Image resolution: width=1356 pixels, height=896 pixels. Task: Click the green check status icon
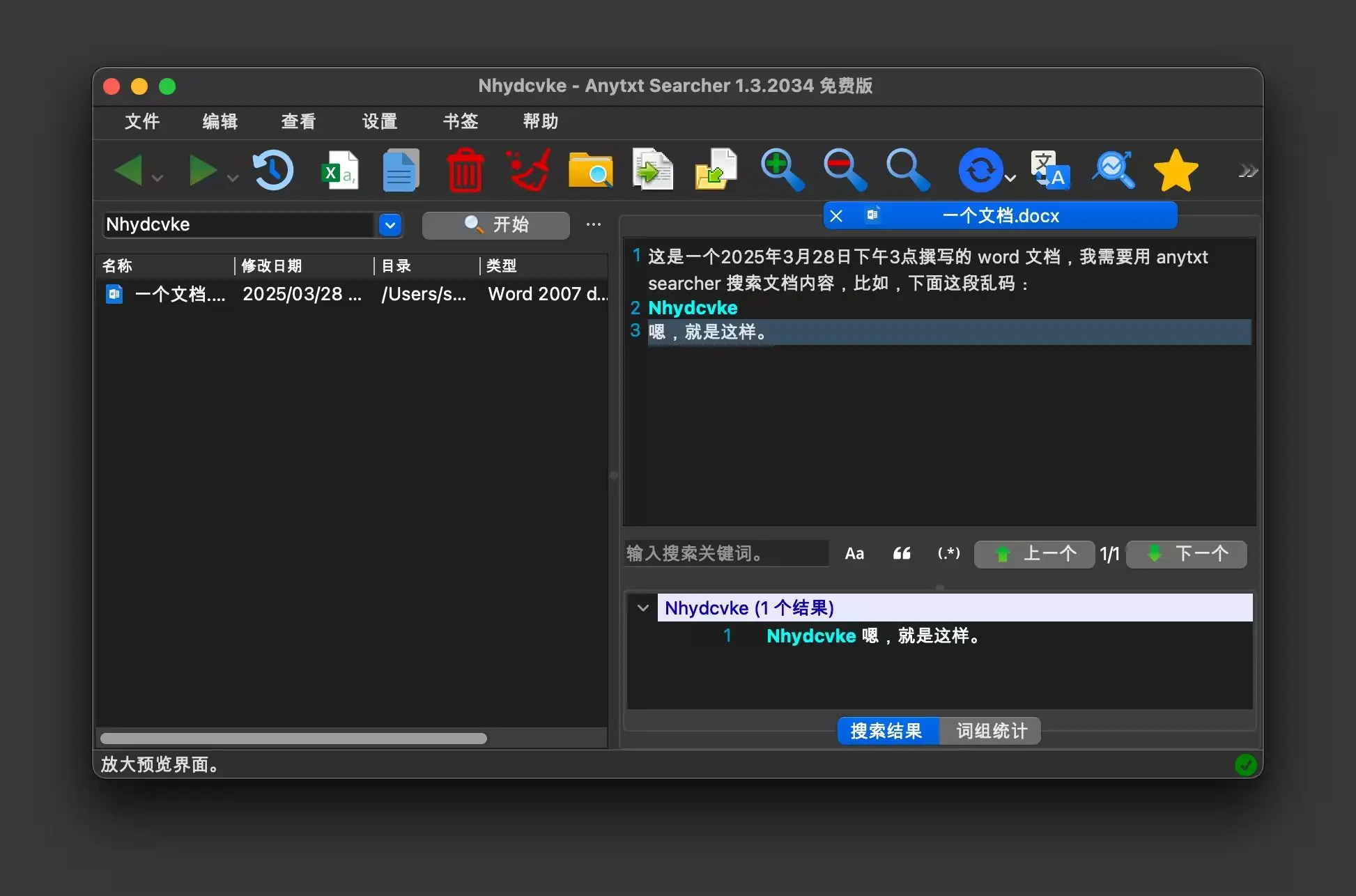1245,765
